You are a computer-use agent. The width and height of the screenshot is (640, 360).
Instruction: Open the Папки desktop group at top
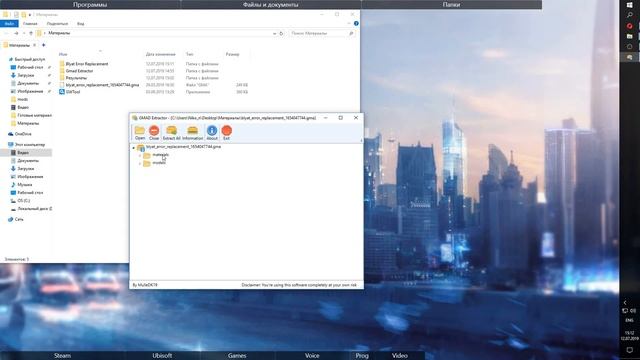point(451,4)
